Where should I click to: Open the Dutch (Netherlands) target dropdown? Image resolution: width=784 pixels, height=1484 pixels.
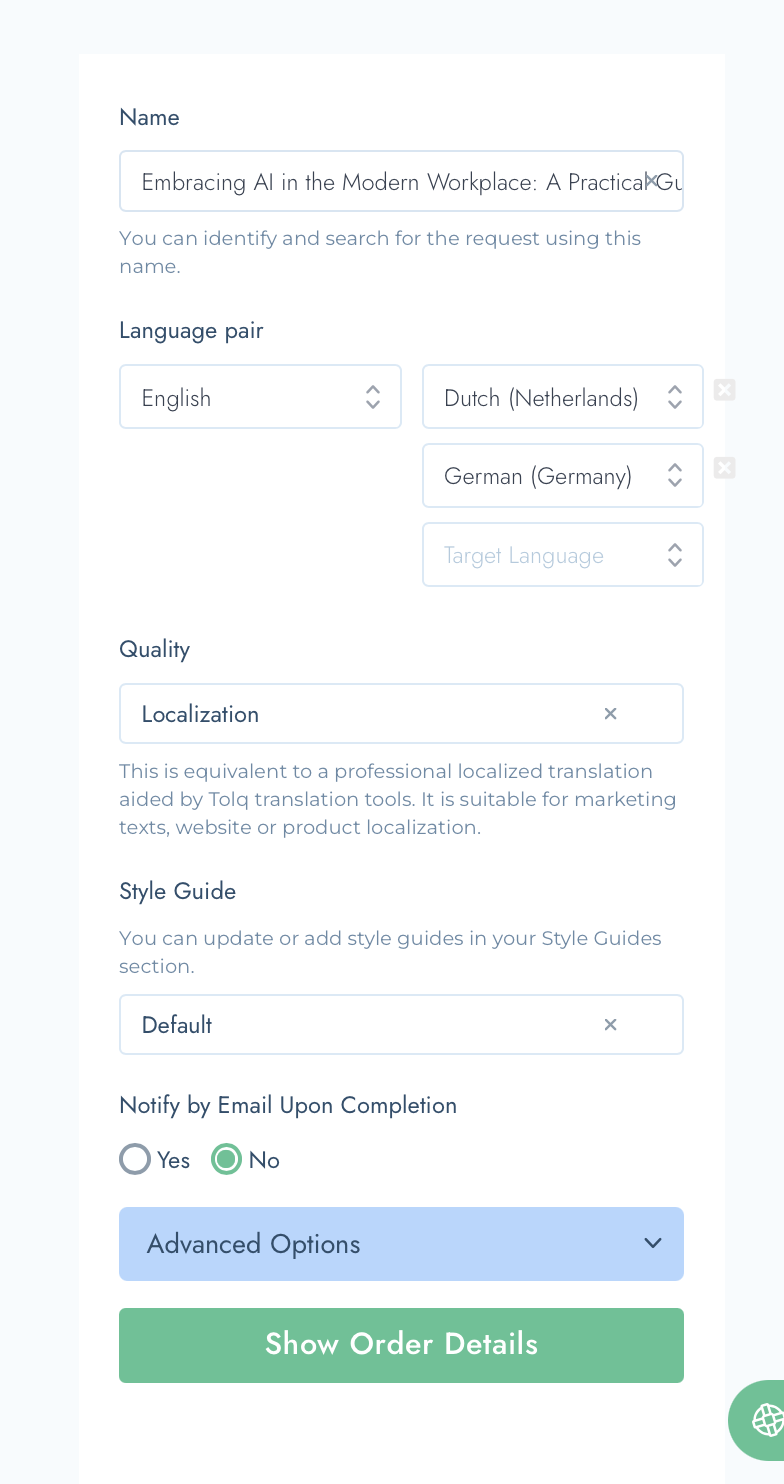pos(563,397)
